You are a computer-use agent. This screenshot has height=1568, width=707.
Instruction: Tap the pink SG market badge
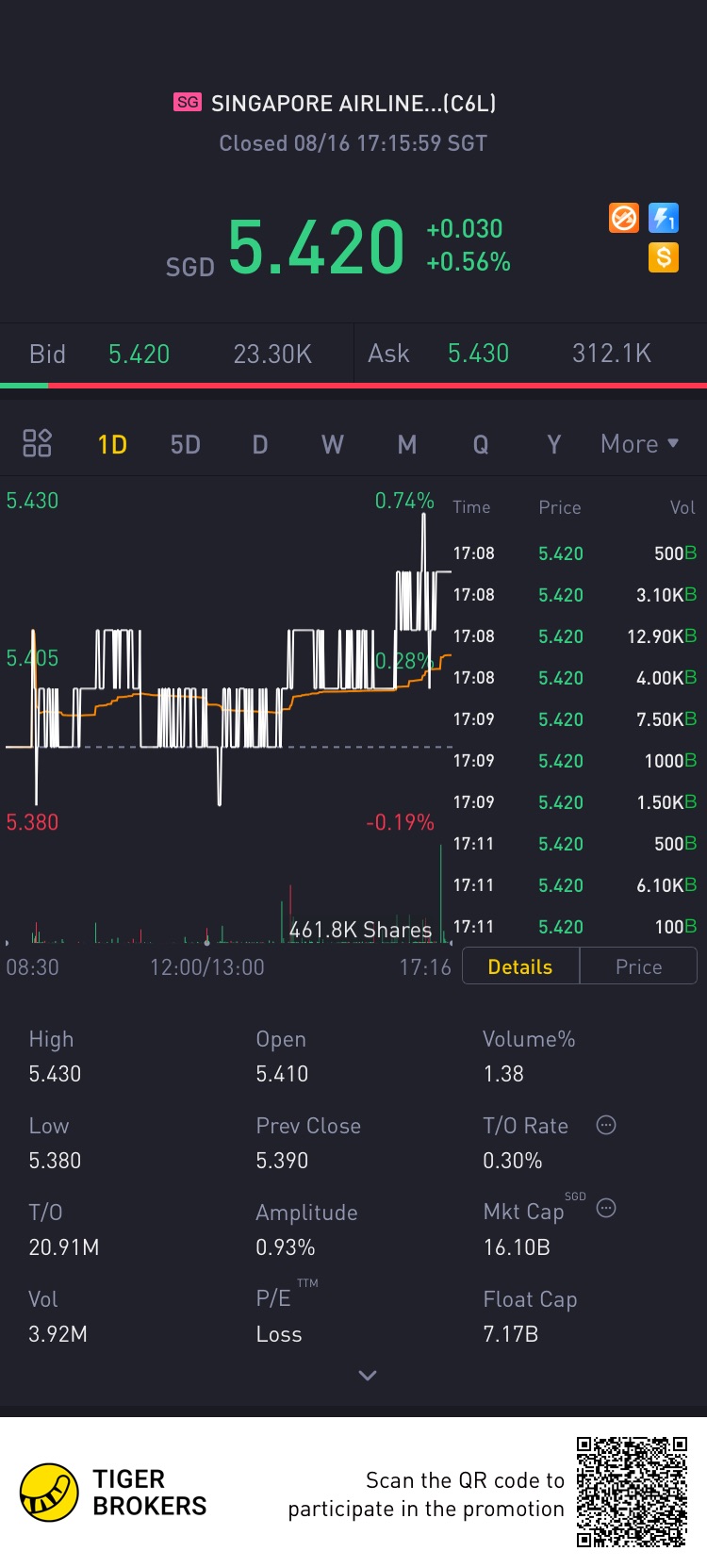[x=188, y=102]
